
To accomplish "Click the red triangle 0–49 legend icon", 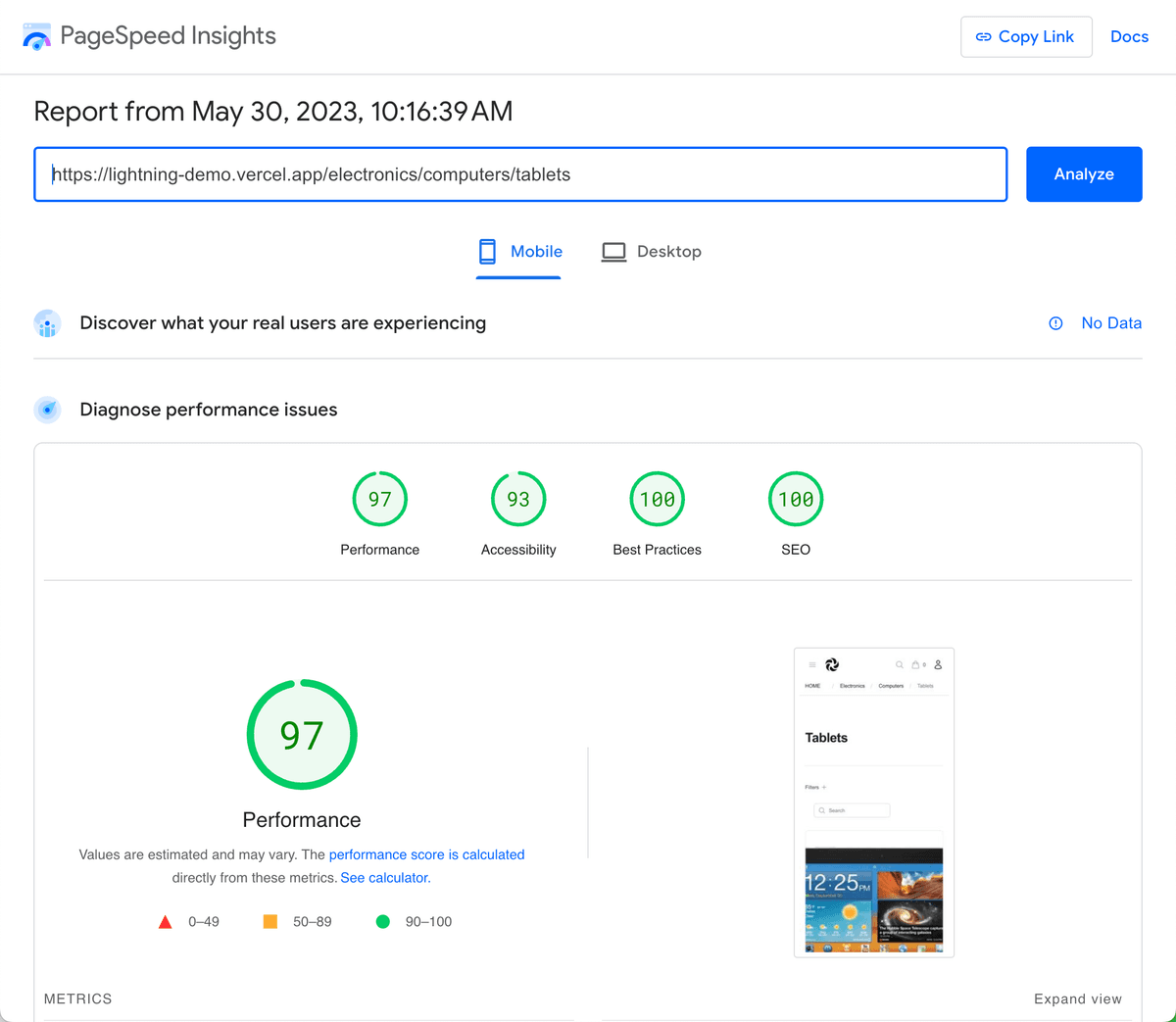I will [x=166, y=922].
